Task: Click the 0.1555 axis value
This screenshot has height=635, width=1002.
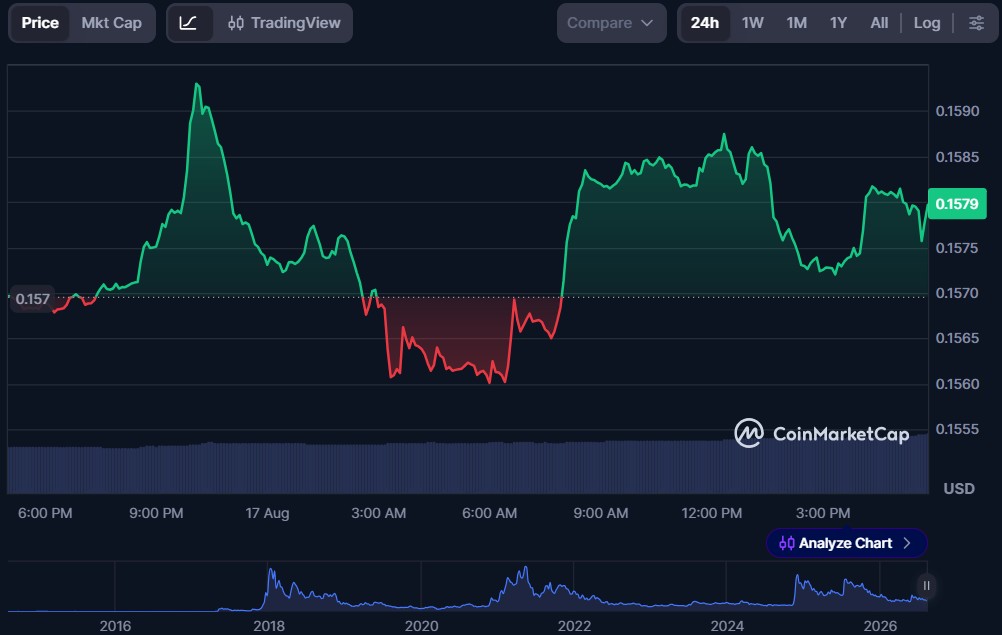Action: (x=957, y=429)
